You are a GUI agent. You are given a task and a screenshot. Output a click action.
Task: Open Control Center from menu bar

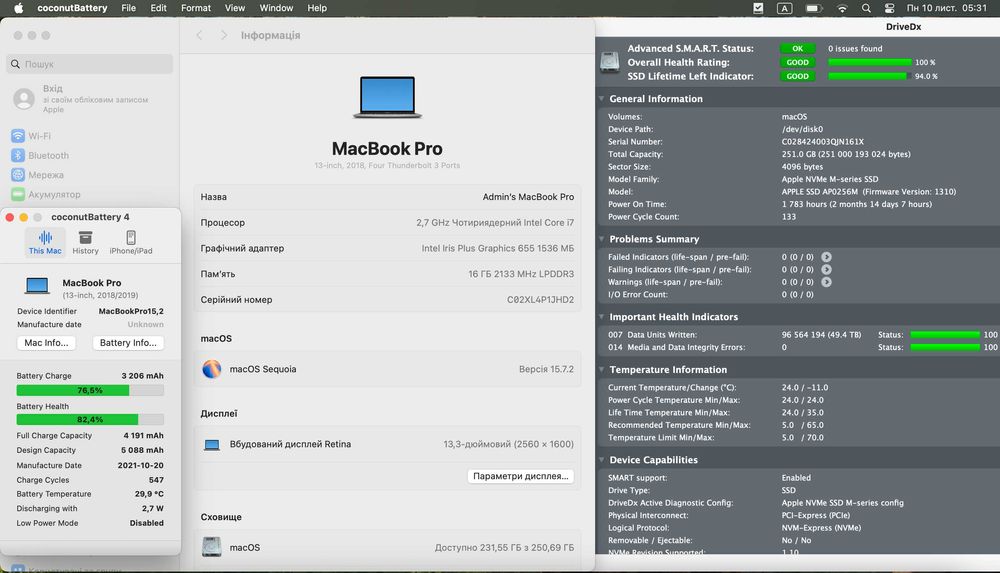pyautogui.click(x=890, y=8)
